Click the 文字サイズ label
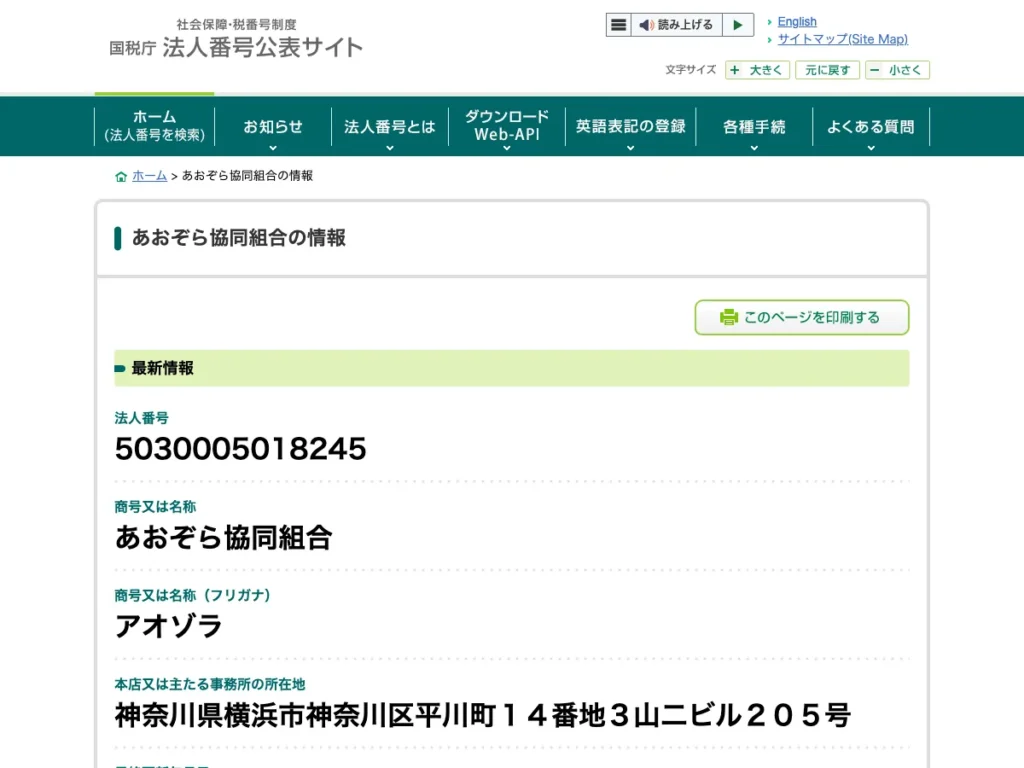Viewport: 1024px width, 768px height. point(690,70)
